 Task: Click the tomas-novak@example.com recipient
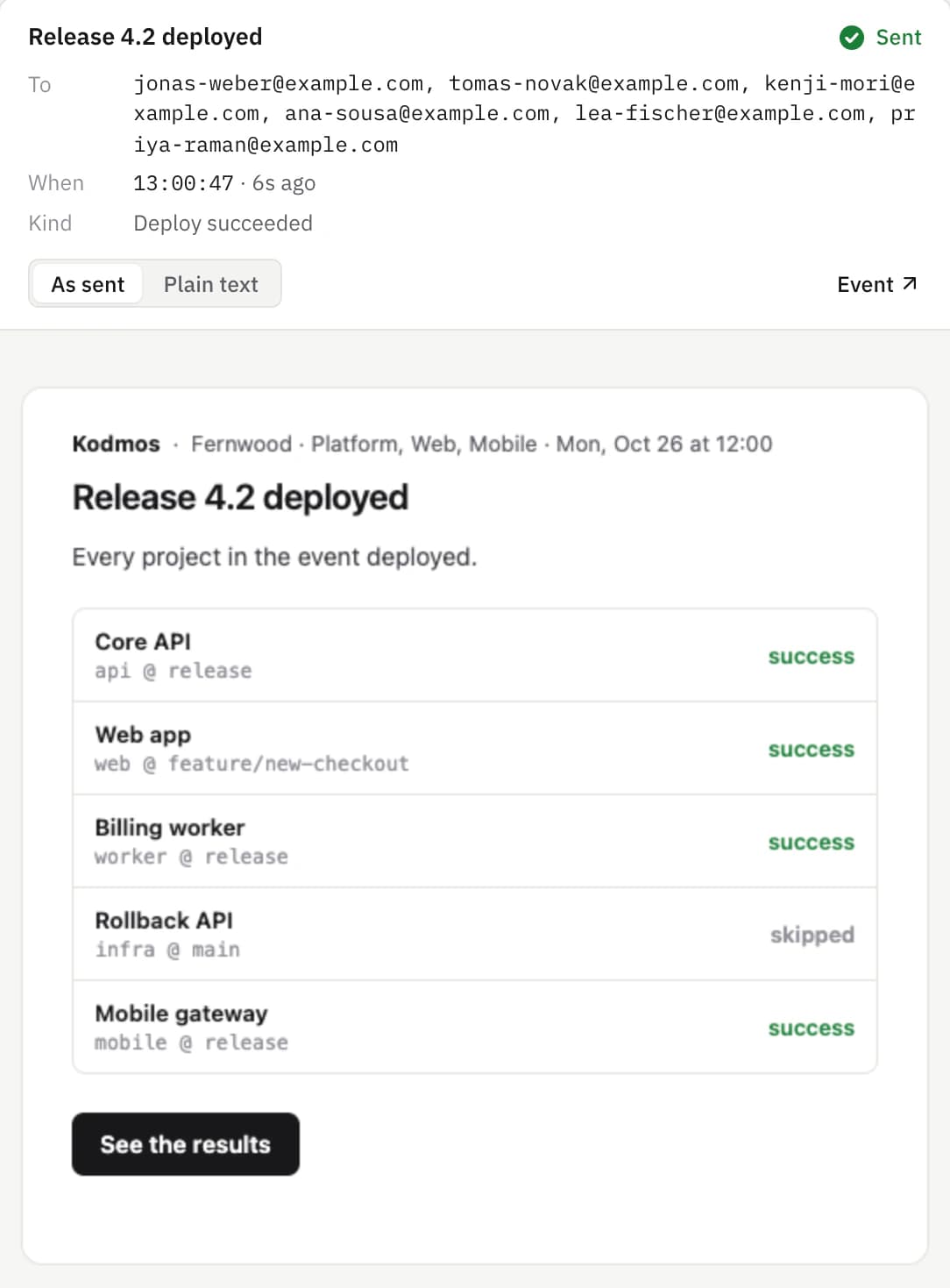coord(593,84)
